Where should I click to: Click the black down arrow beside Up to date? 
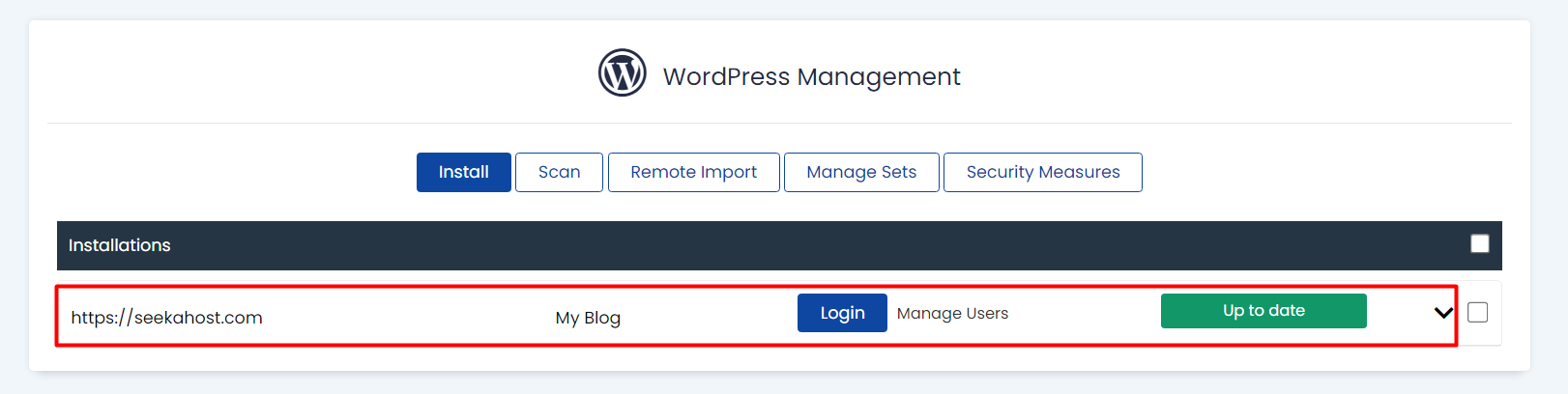pos(1443,312)
